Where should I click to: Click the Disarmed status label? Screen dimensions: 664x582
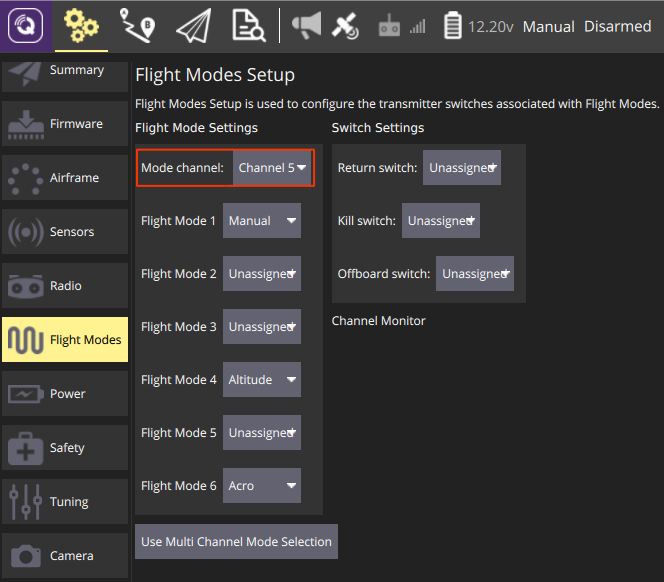[x=617, y=26]
